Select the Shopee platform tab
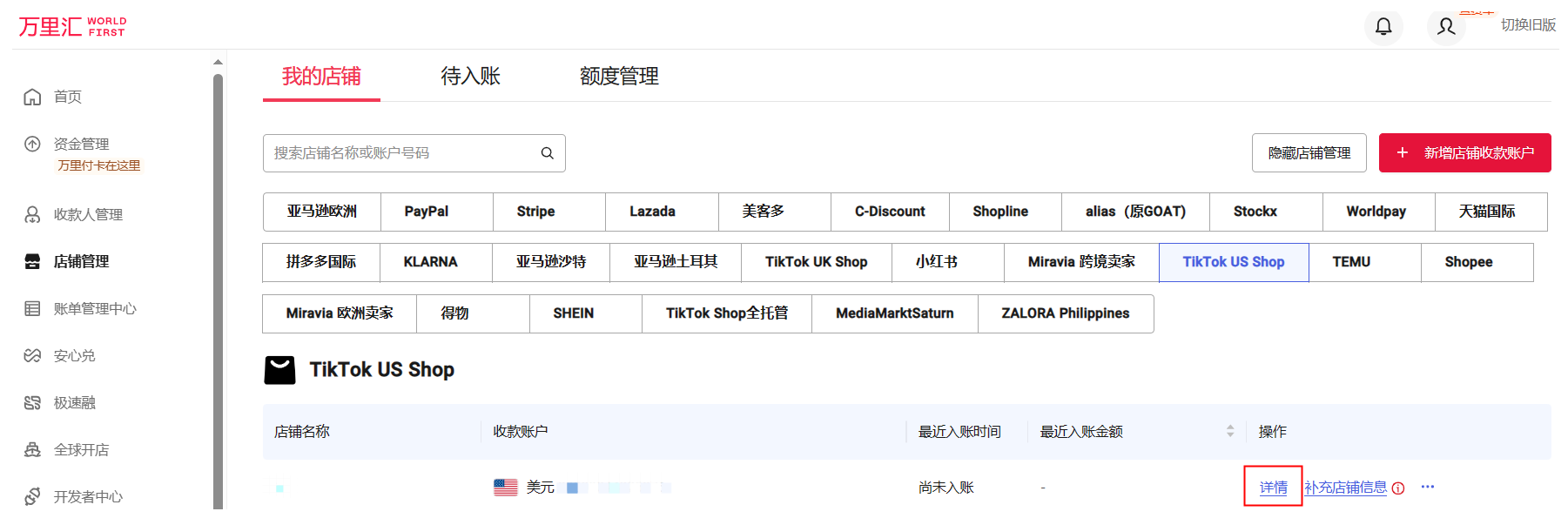This screenshot has height=525, width=1568. click(x=1477, y=262)
